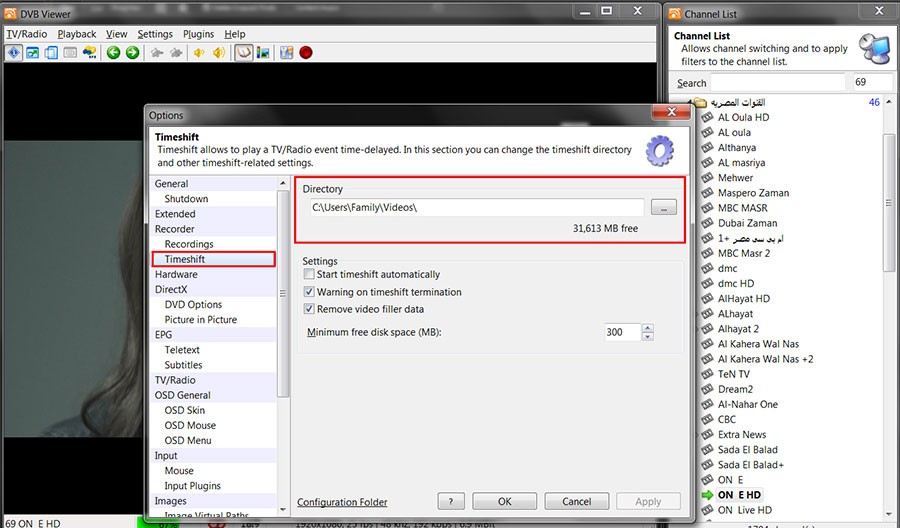Select Hardware in options tree
This screenshot has height=528, width=900.
[x=176, y=274]
